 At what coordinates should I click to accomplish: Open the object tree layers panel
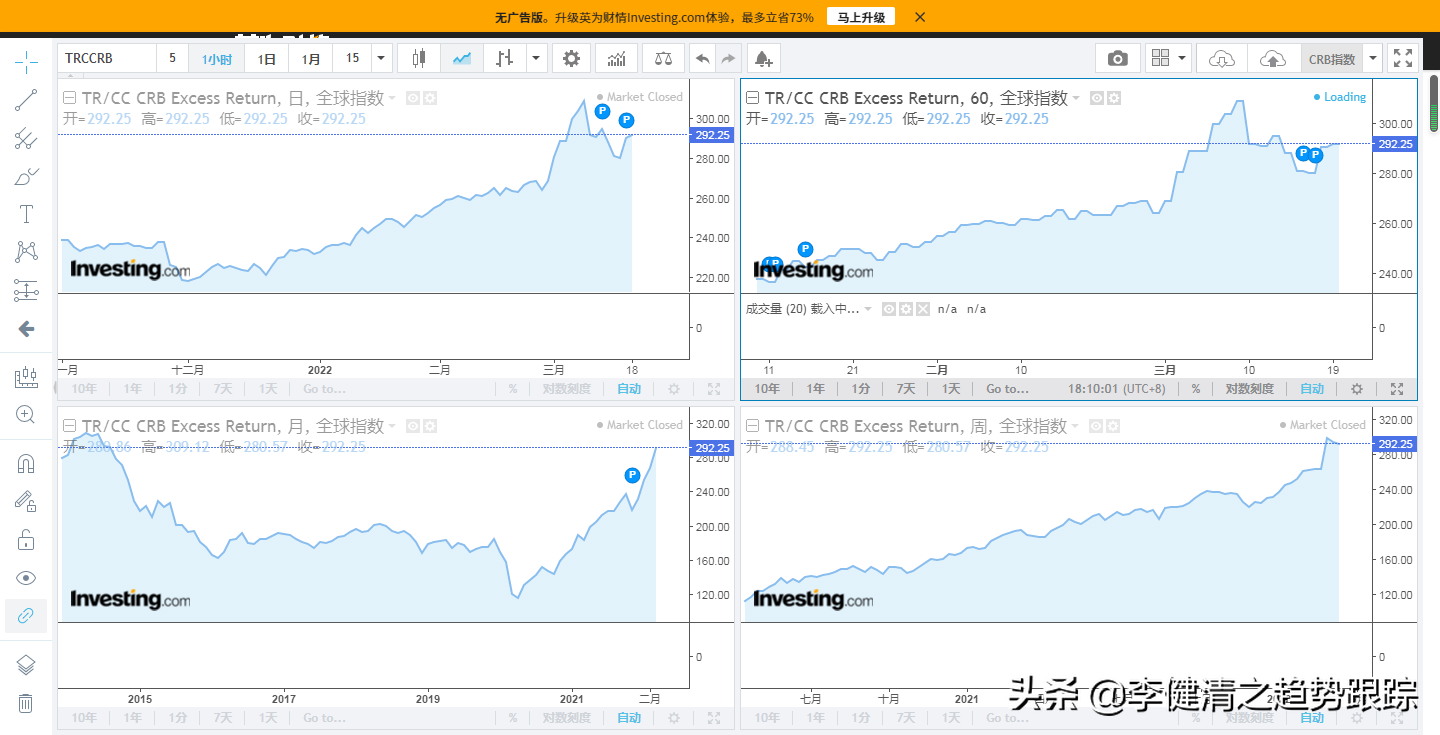click(26, 665)
